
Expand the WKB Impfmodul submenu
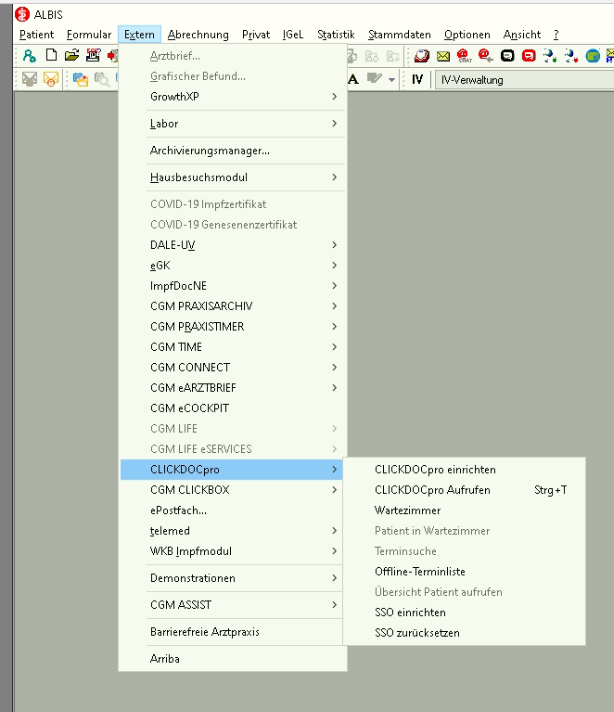point(233,551)
